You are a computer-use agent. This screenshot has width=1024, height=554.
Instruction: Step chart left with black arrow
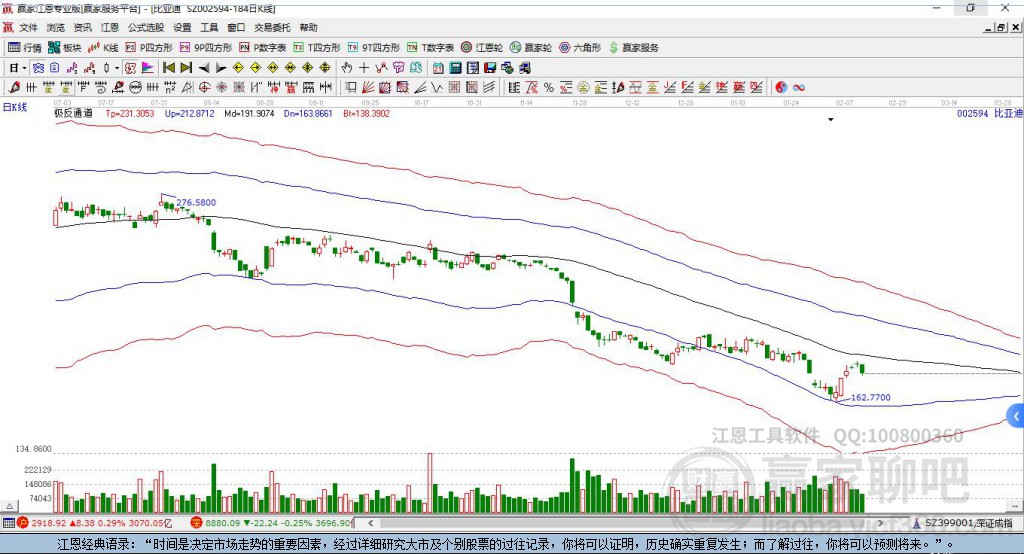[x=204, y=68]
